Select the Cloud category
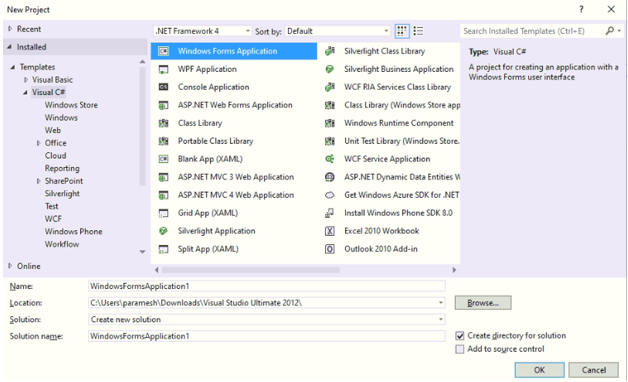This screenshot has height=382, width=628. coord(56,155)
